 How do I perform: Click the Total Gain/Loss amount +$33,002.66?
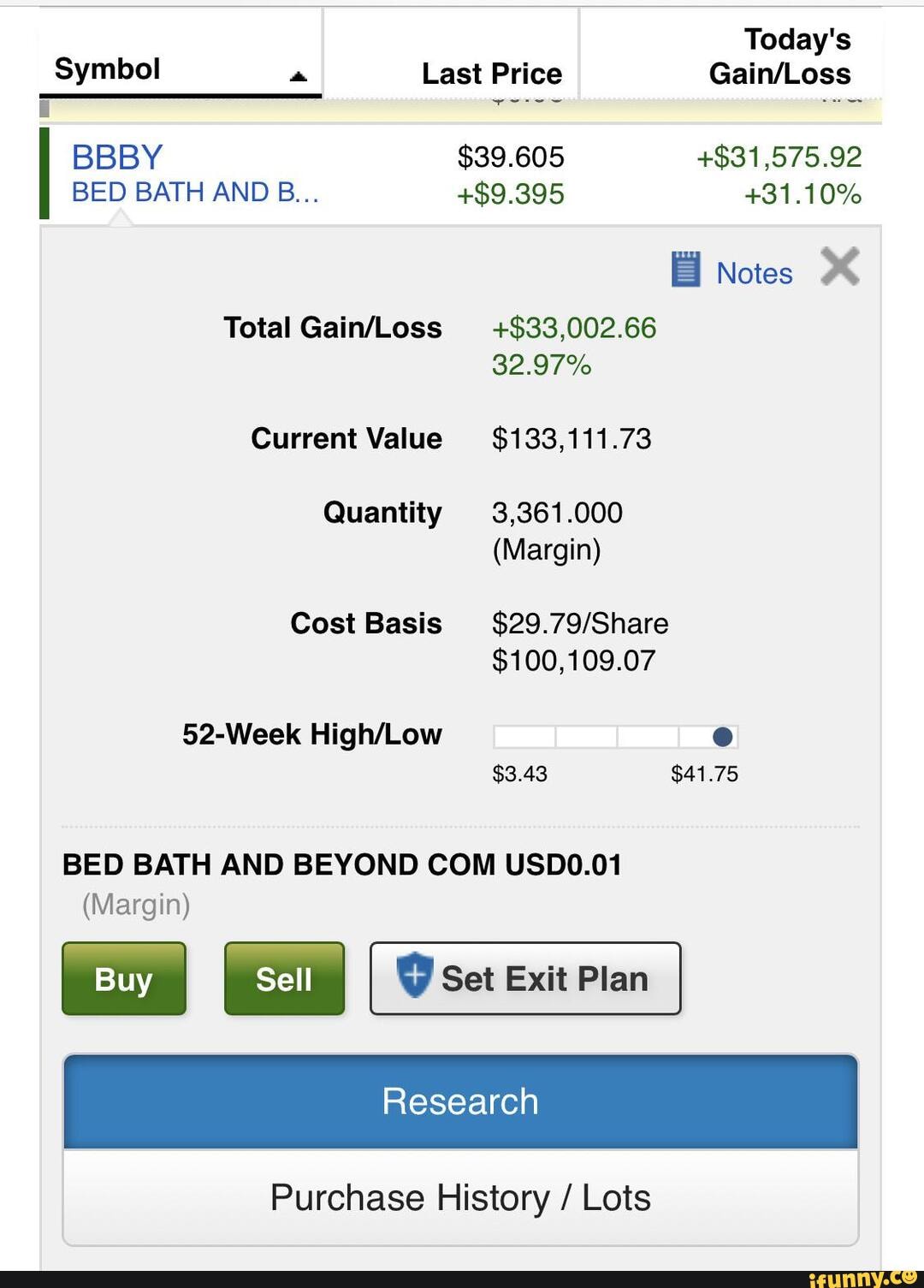coord(574,328)
